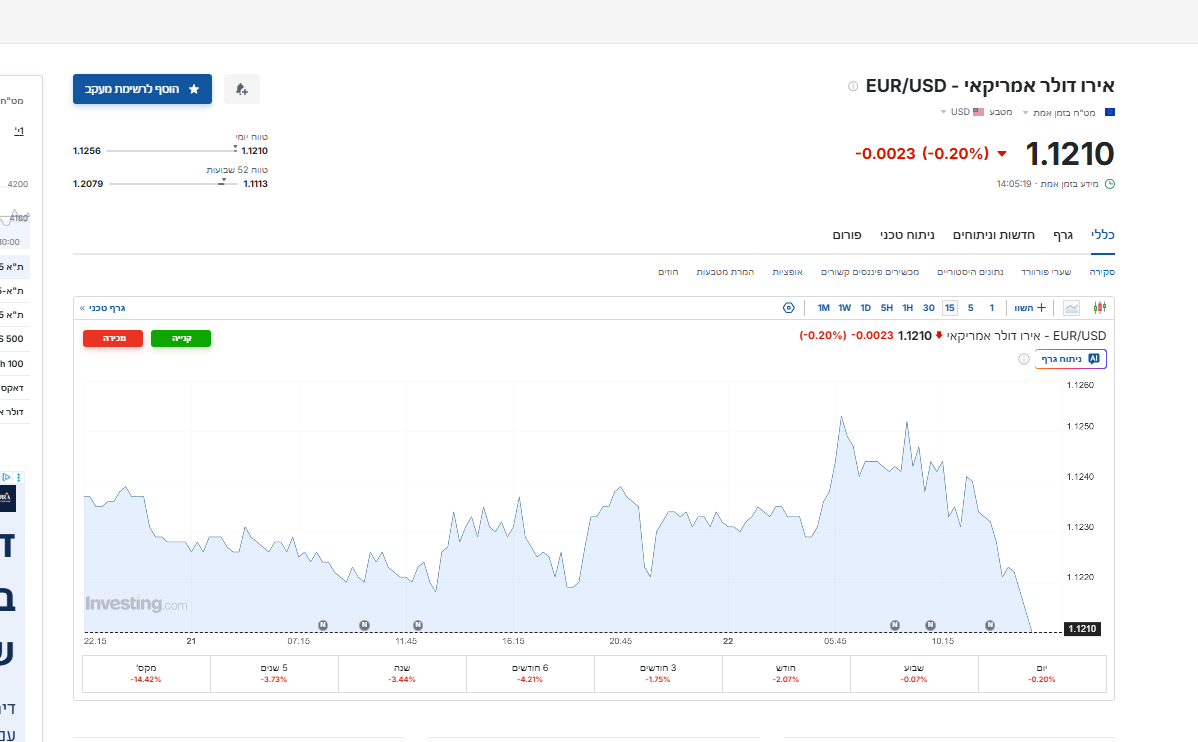1198x742 pixels.
Task: Select the 5-minute chart interval
Action: coord(970,308)
